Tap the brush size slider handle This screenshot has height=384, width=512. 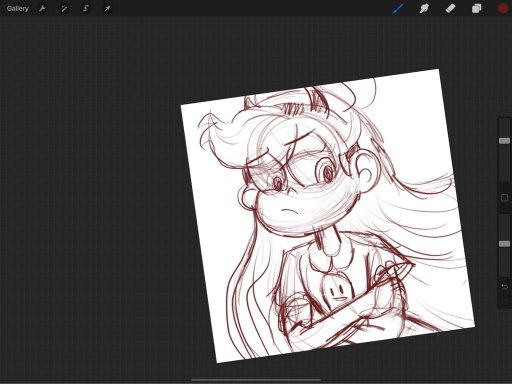coord(504,141)
